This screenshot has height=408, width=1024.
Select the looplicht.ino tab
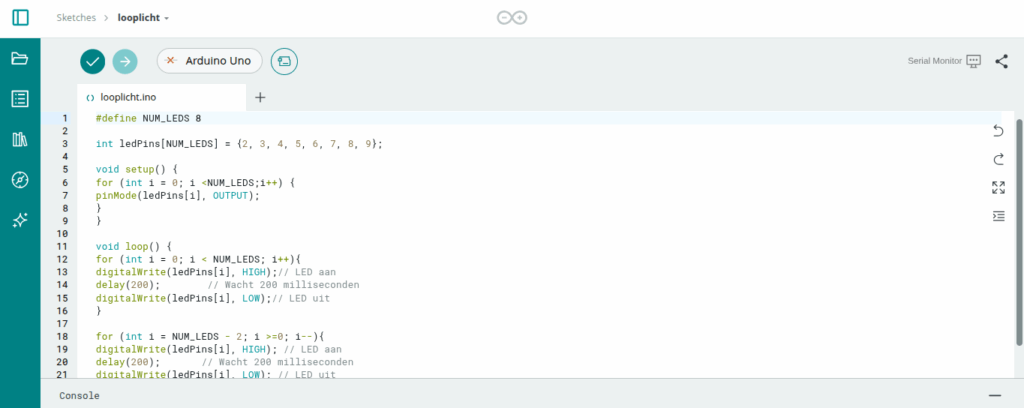tap(128, 97)
